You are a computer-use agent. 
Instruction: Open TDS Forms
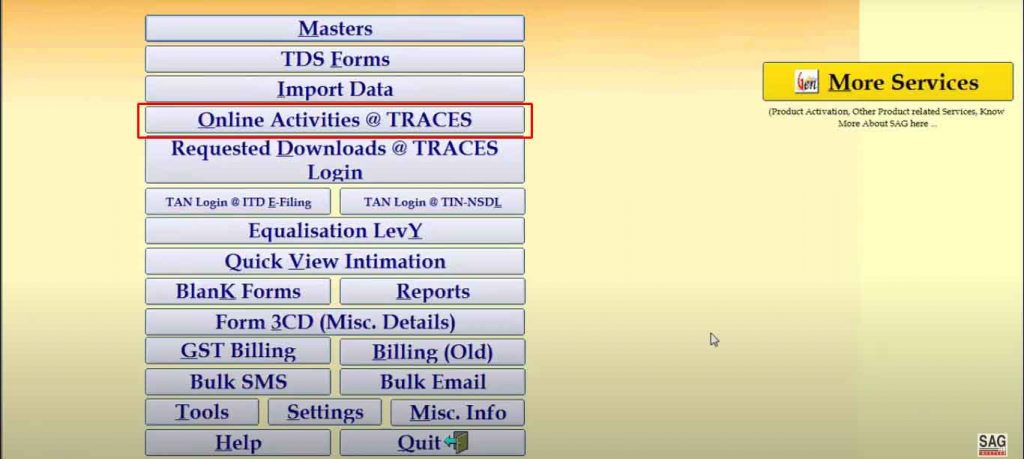pos(334,59)
